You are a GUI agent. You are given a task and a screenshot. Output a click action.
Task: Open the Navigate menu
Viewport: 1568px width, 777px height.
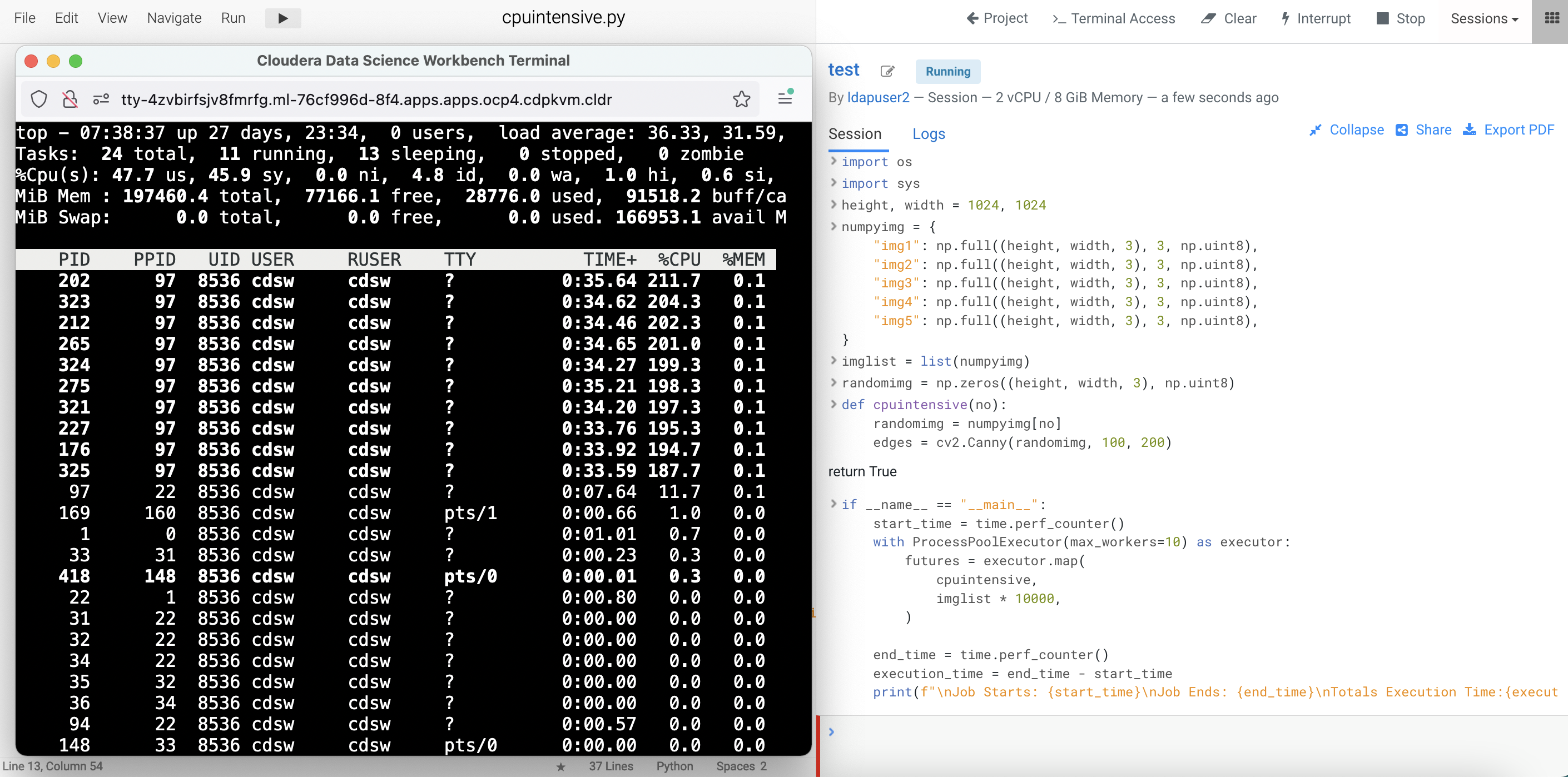point(174,18)
